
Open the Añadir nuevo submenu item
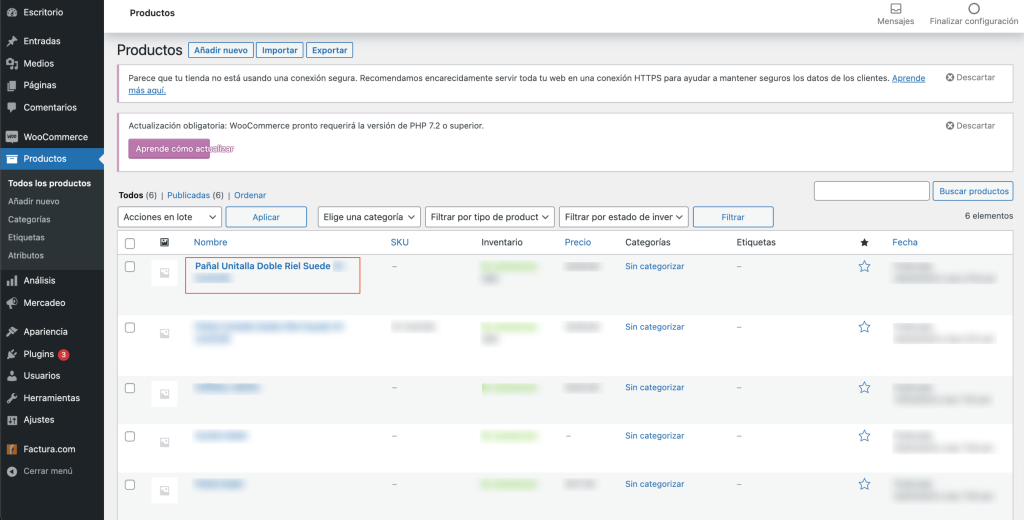click(x=34, y=202)
